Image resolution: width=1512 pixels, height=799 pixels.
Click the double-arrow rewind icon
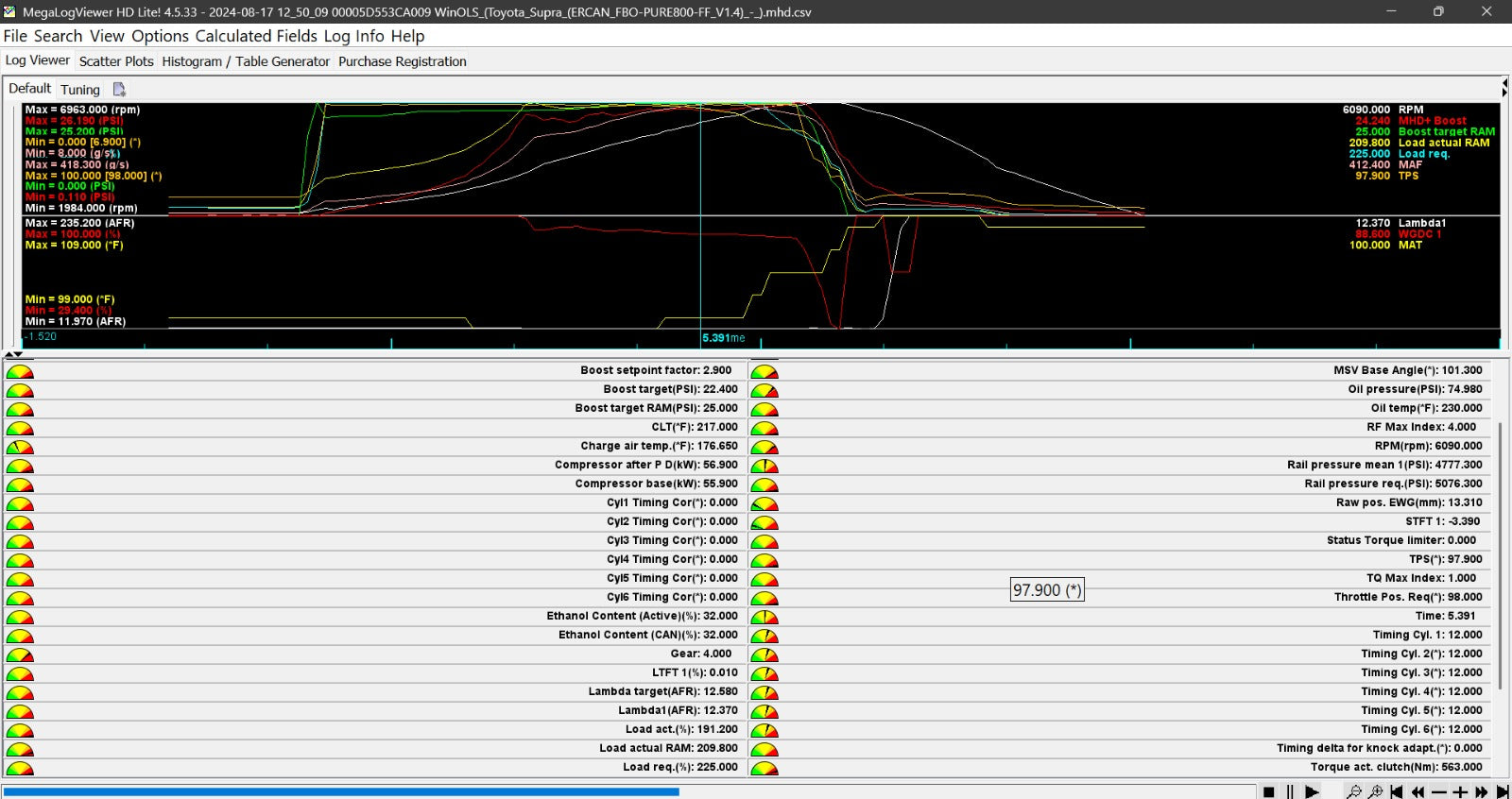(x=1417, y=791)
